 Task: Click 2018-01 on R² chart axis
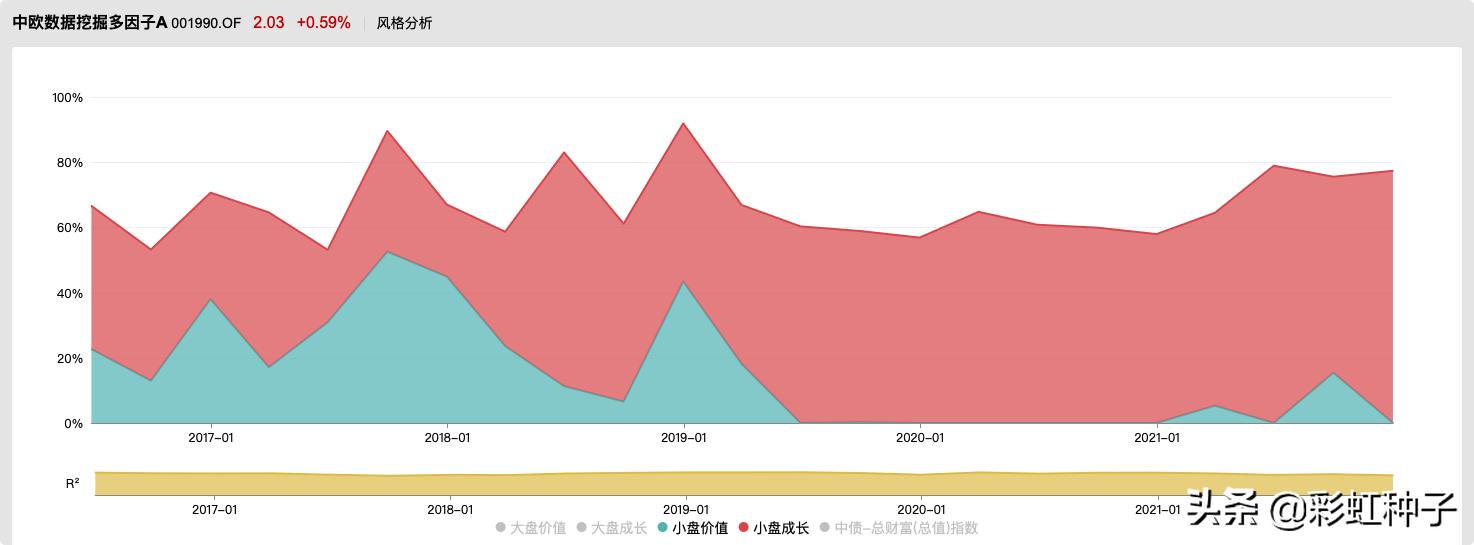[x=450, y=509]
